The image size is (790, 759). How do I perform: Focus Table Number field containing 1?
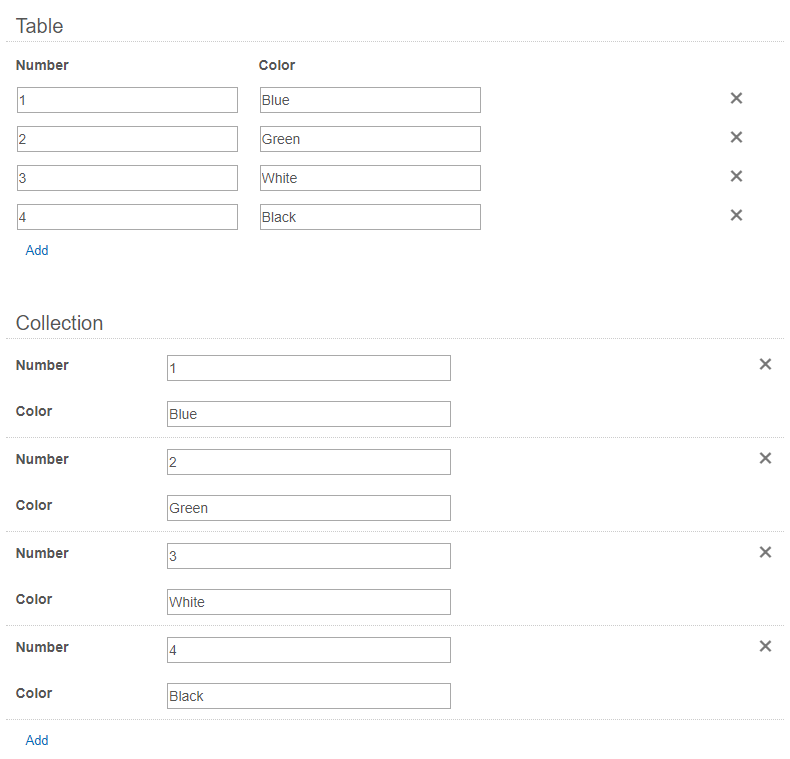pos(127,100)
